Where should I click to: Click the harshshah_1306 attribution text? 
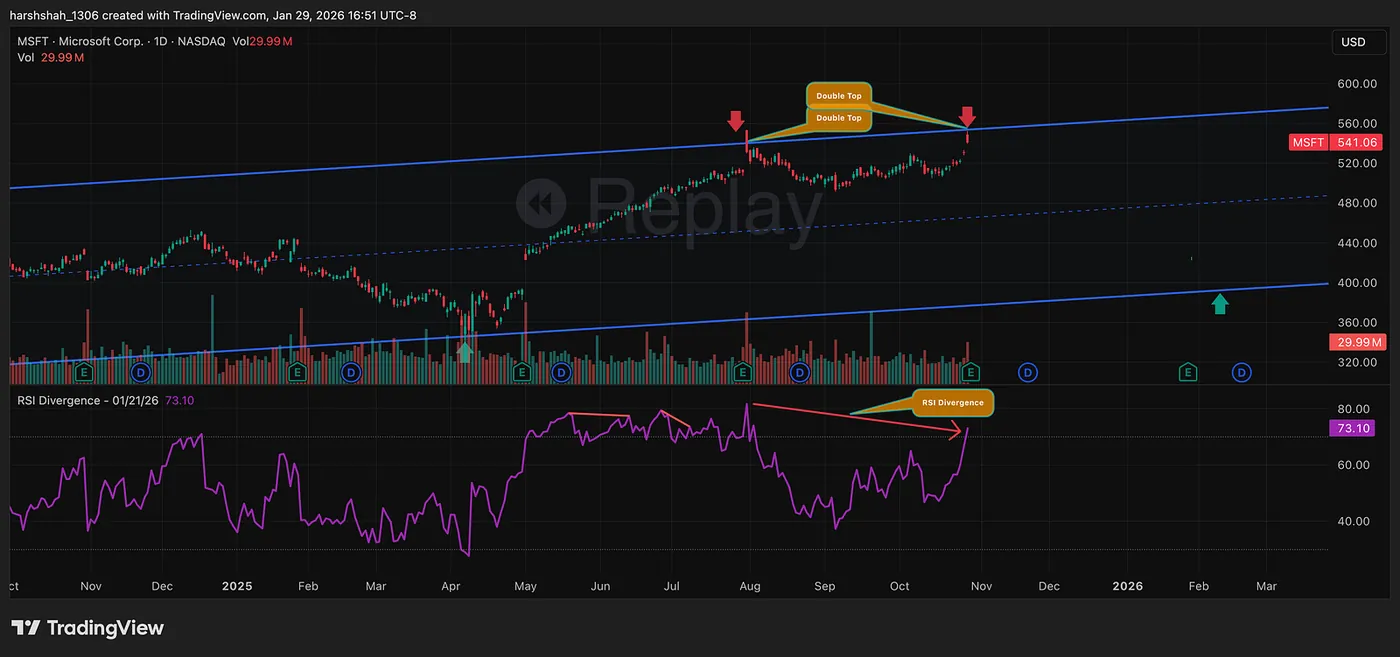pos(55,15)
